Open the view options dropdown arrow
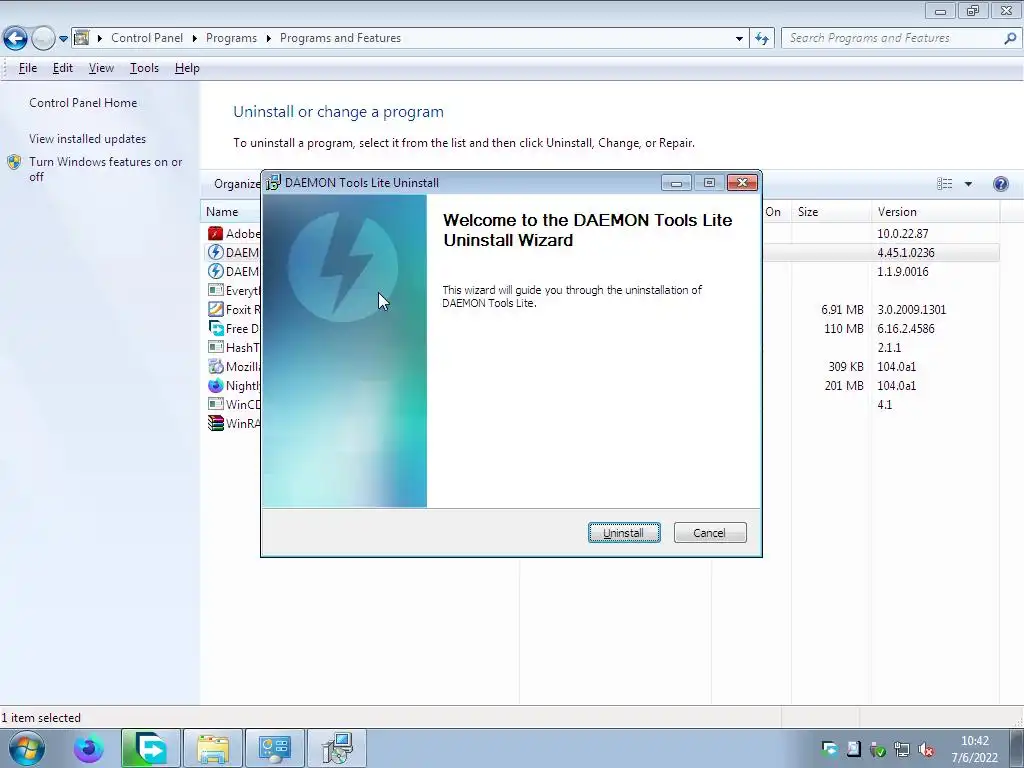The height and width of the screenshot is (768, 1024). click(x=968, y=184)
